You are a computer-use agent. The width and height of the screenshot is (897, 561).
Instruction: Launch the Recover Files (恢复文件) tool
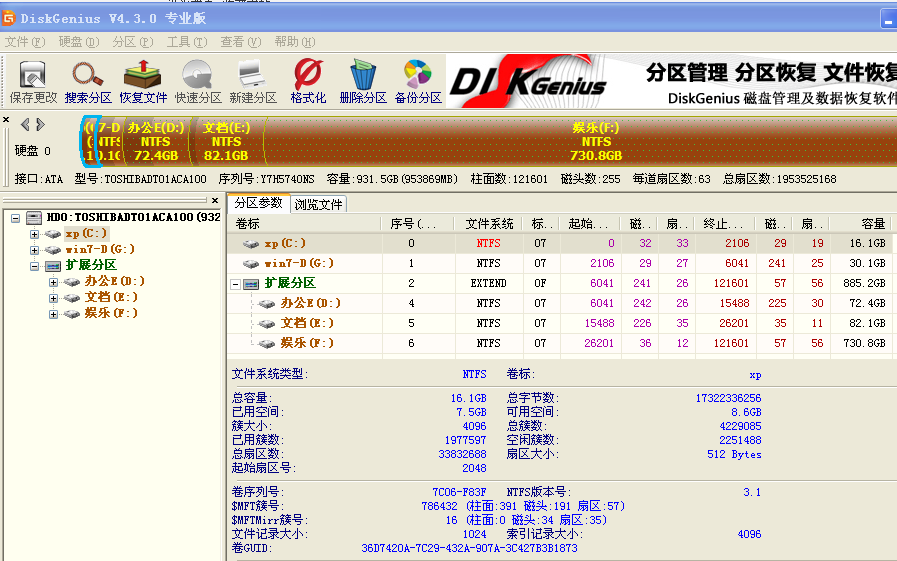coord(142,82)
